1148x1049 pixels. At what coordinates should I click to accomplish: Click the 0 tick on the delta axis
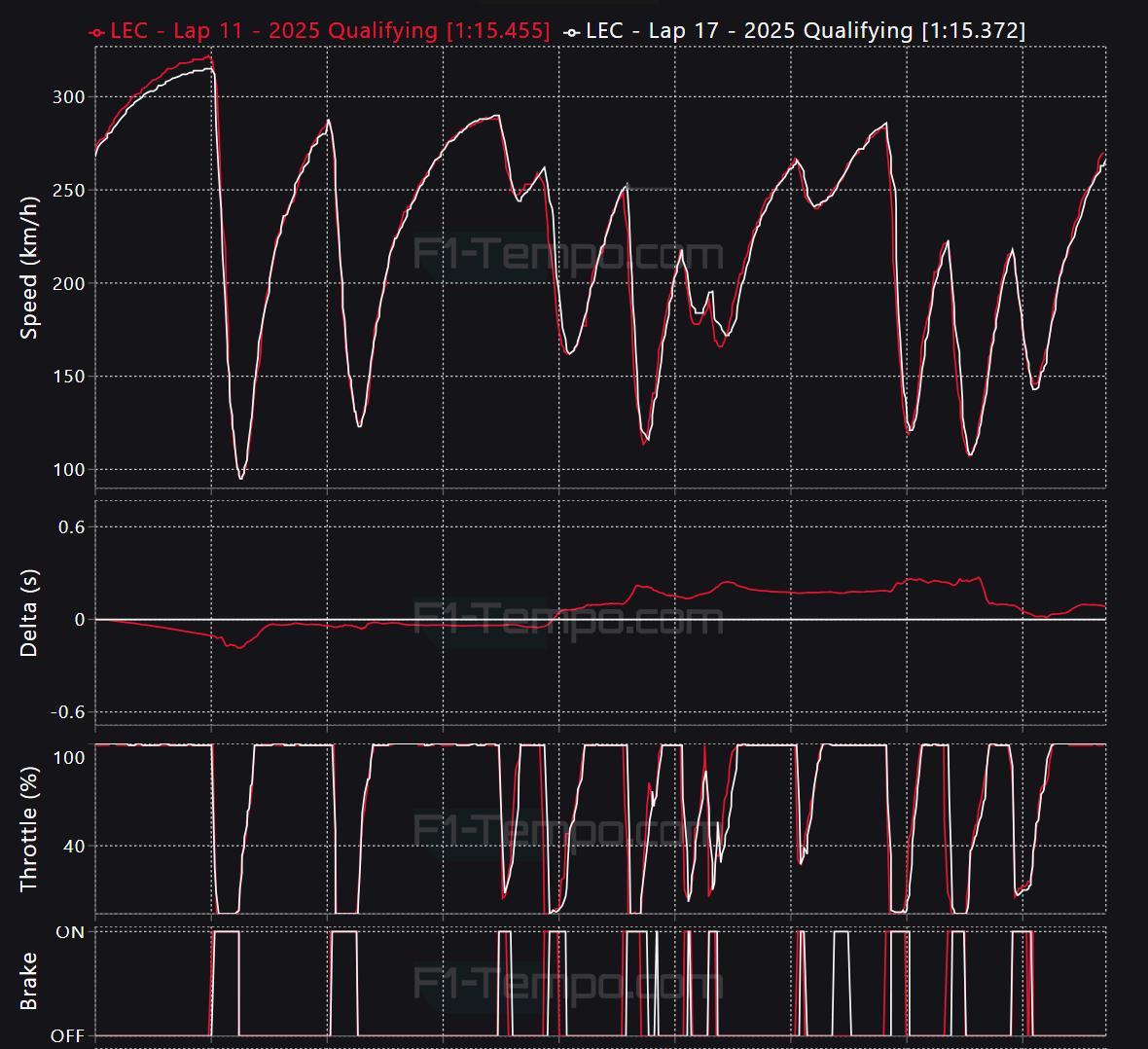[x=80, y=620]
